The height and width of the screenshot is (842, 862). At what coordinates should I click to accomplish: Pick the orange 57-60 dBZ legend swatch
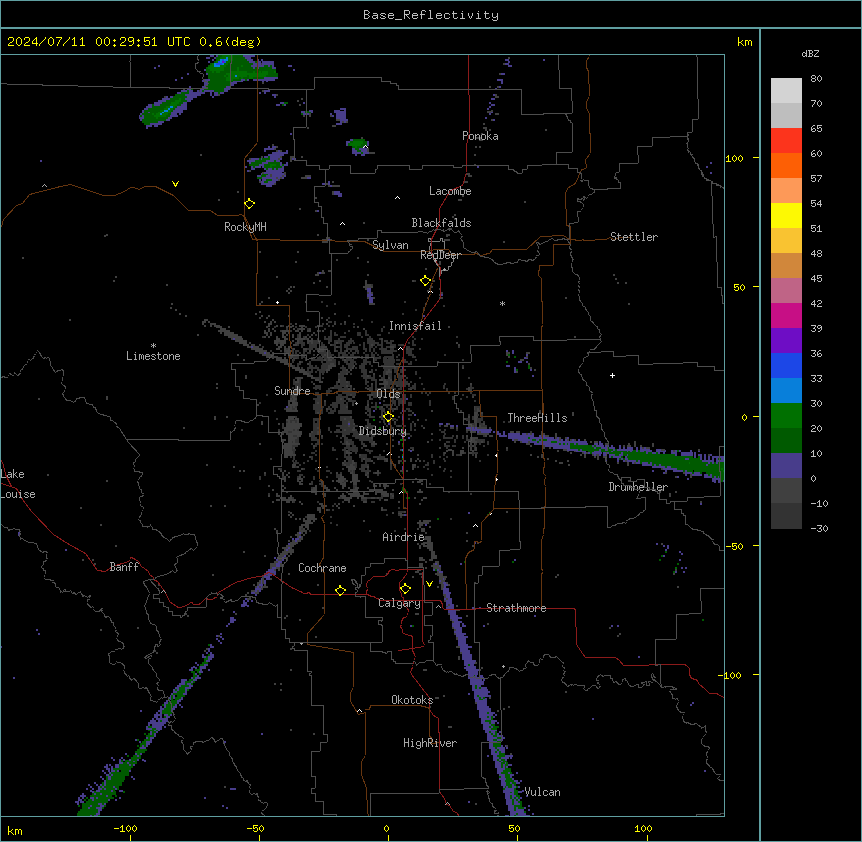[x=786, y=165]
